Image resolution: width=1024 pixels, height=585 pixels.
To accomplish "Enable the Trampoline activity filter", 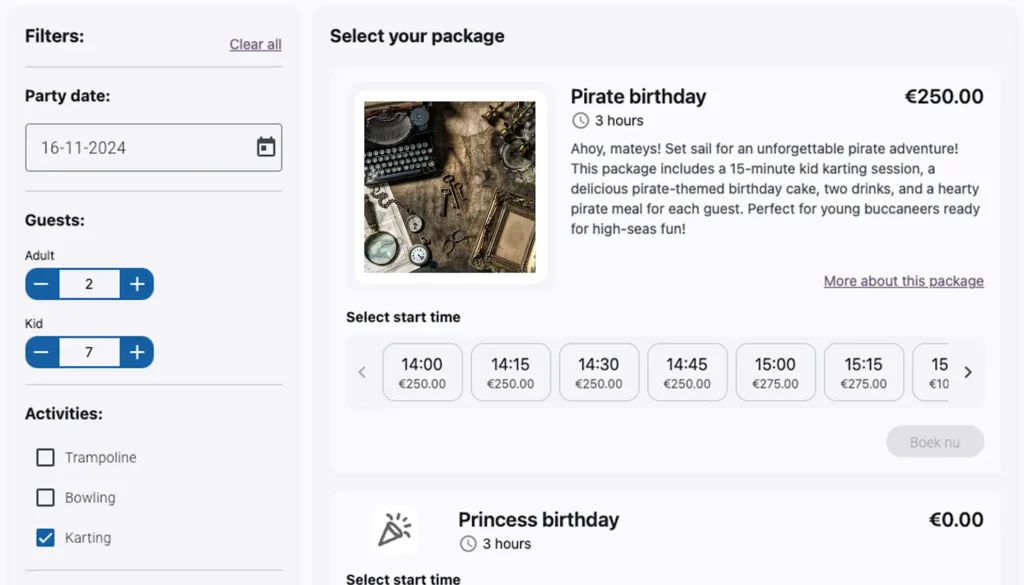I will [x=45, y=458].
